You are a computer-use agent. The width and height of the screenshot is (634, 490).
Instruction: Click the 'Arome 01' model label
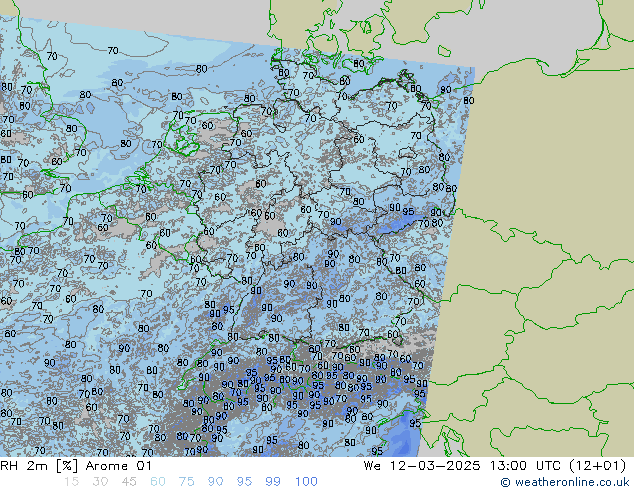click(x=118, y=466)
